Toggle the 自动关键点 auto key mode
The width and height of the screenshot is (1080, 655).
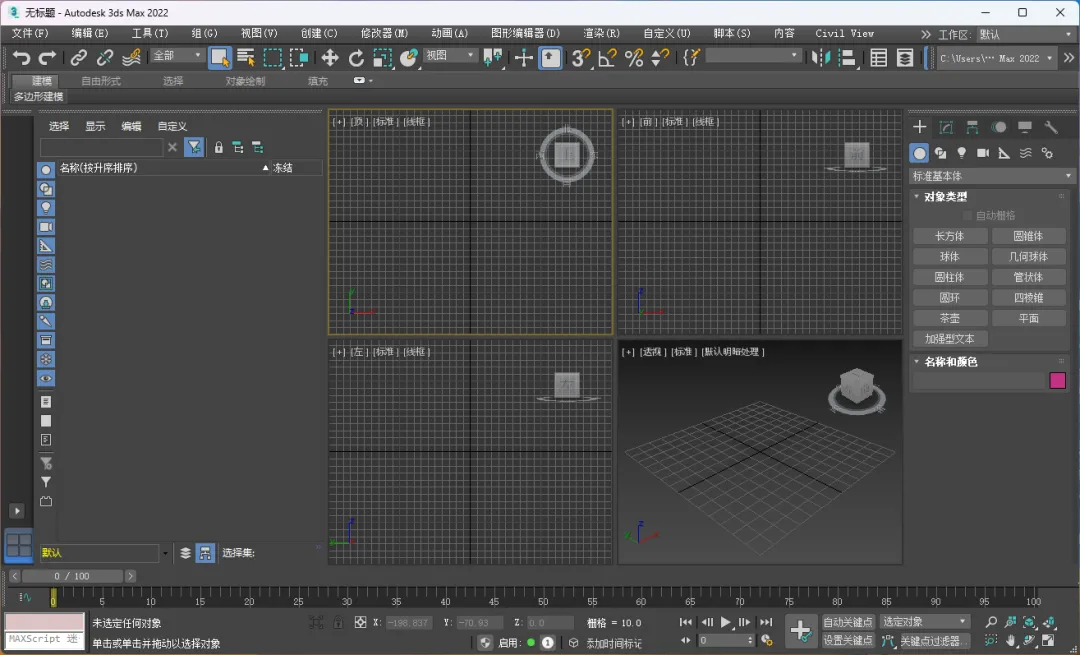coord(847,622)
